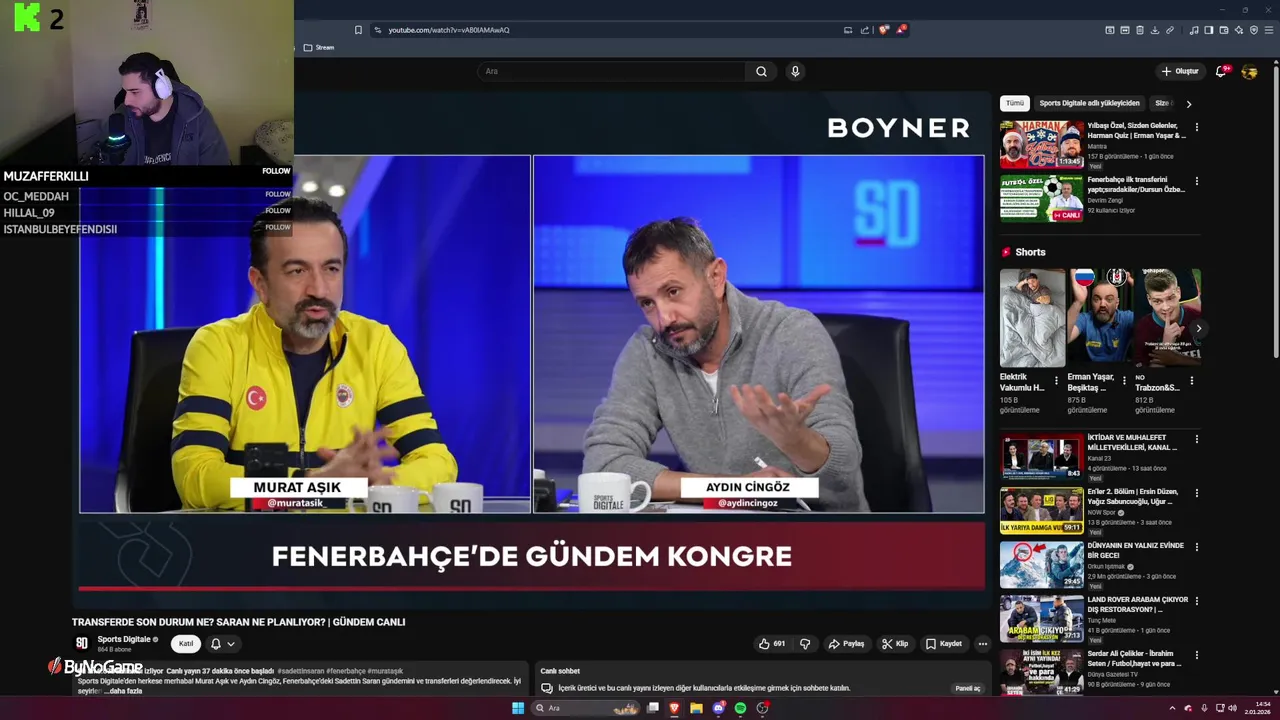Open options menu for Trabzon&S short
The image size is (1280, 720).
(x=1191, y=380)
